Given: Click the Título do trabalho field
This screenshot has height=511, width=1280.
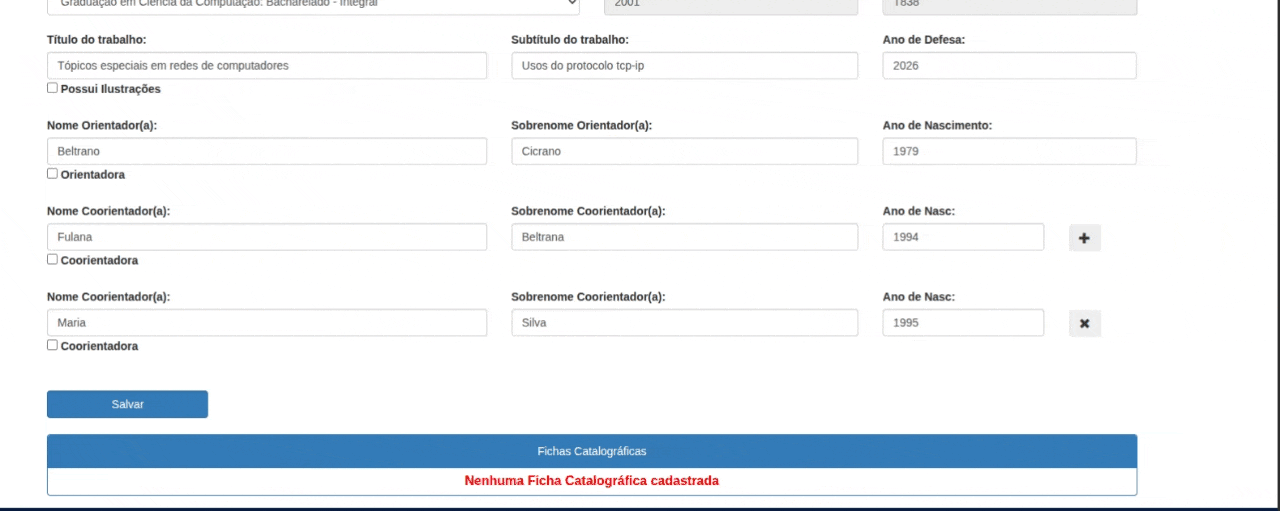Looking at the screenshot, I should click(266, 66).
